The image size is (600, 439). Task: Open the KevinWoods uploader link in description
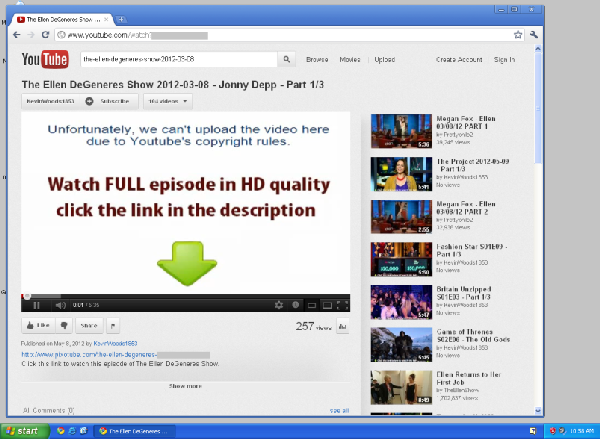115,344
